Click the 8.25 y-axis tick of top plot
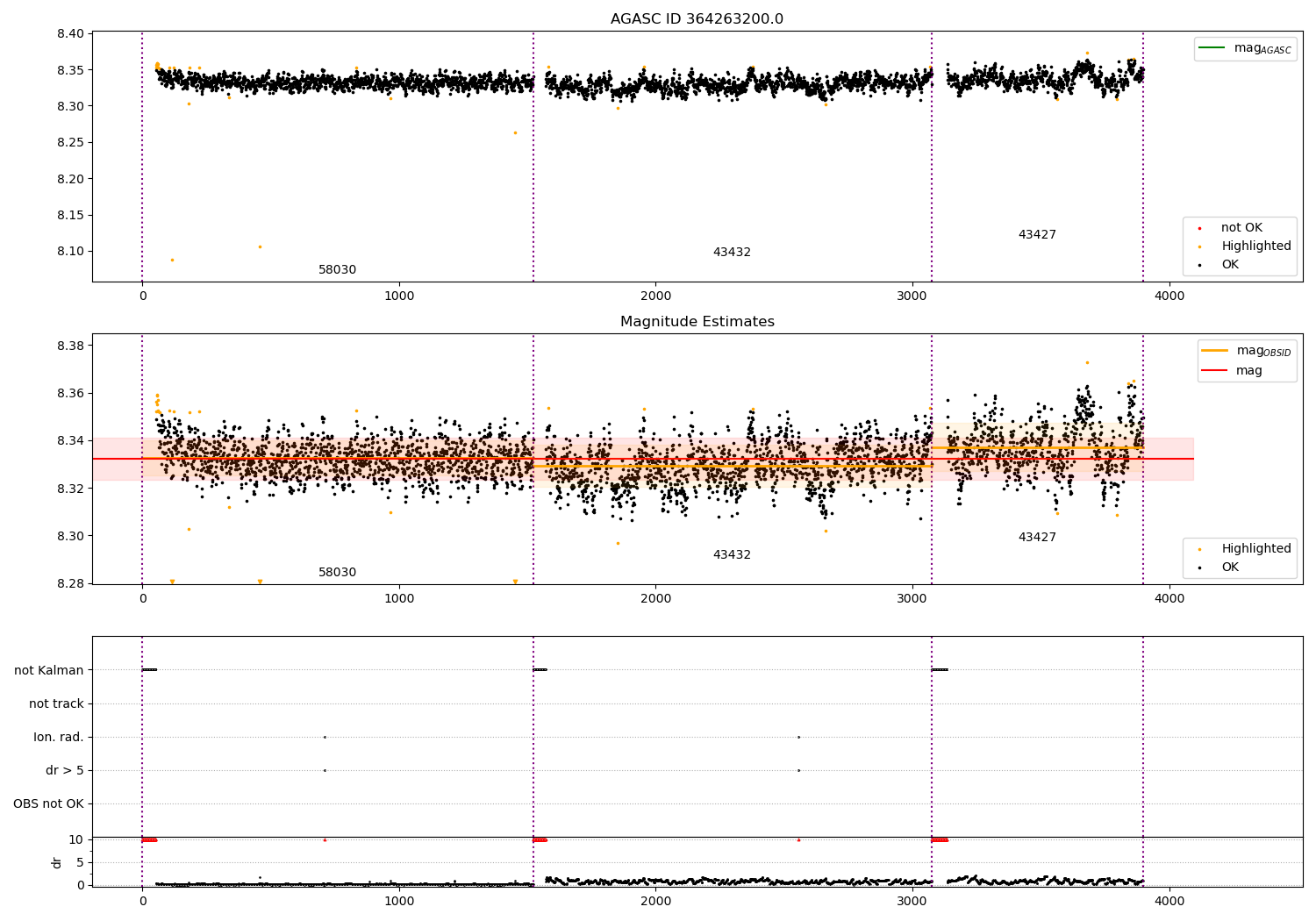 [x=70, y=142]
